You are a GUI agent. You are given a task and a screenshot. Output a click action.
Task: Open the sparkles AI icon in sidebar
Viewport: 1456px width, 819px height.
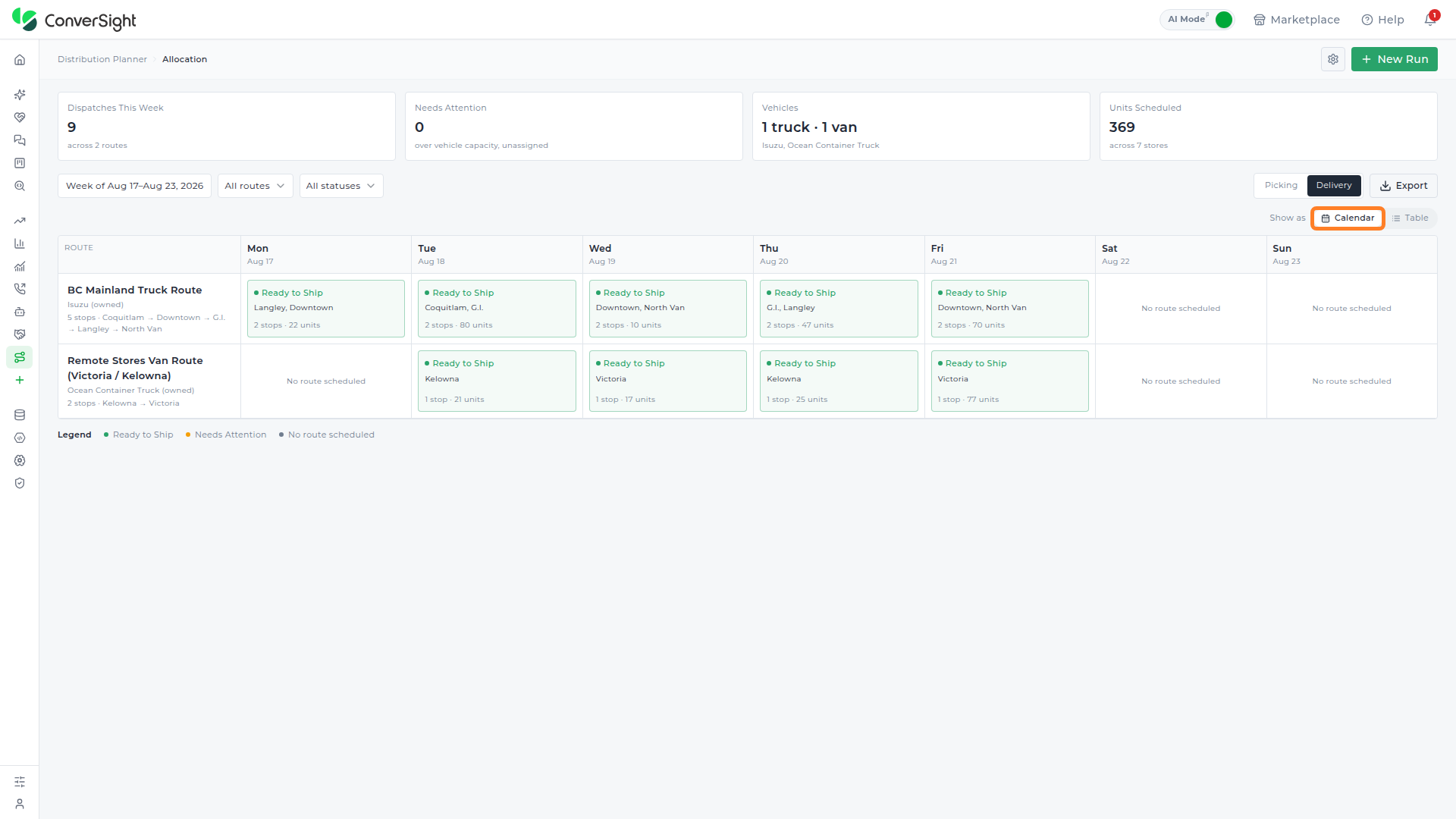(20, 95)
